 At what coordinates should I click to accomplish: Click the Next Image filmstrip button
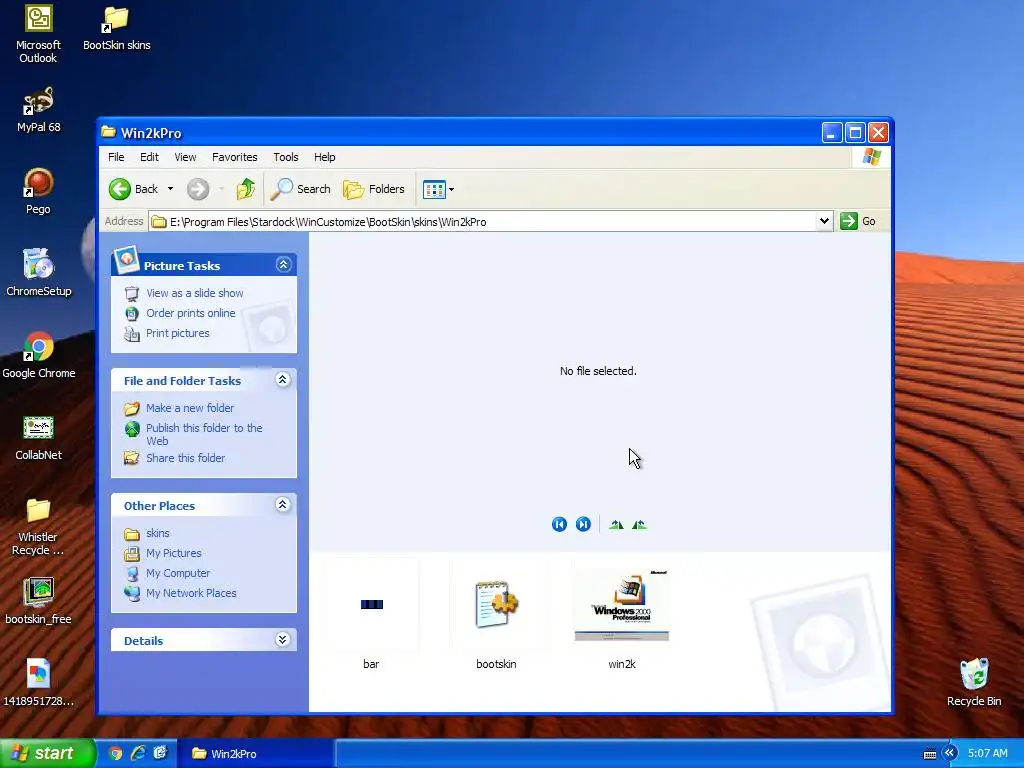tap(583, 524)
